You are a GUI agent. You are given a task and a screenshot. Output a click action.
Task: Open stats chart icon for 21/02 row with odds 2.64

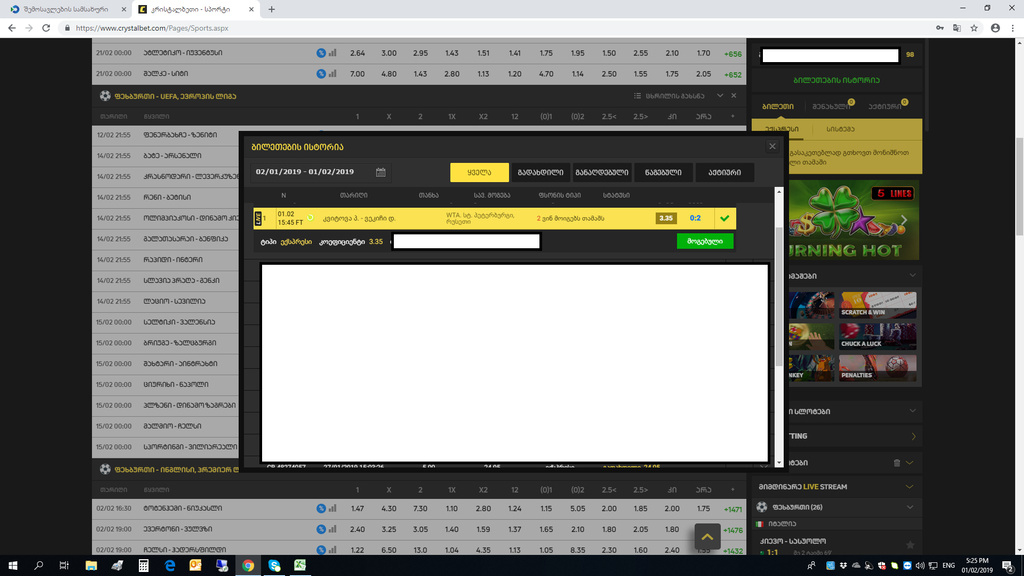(x=332, y=53)
